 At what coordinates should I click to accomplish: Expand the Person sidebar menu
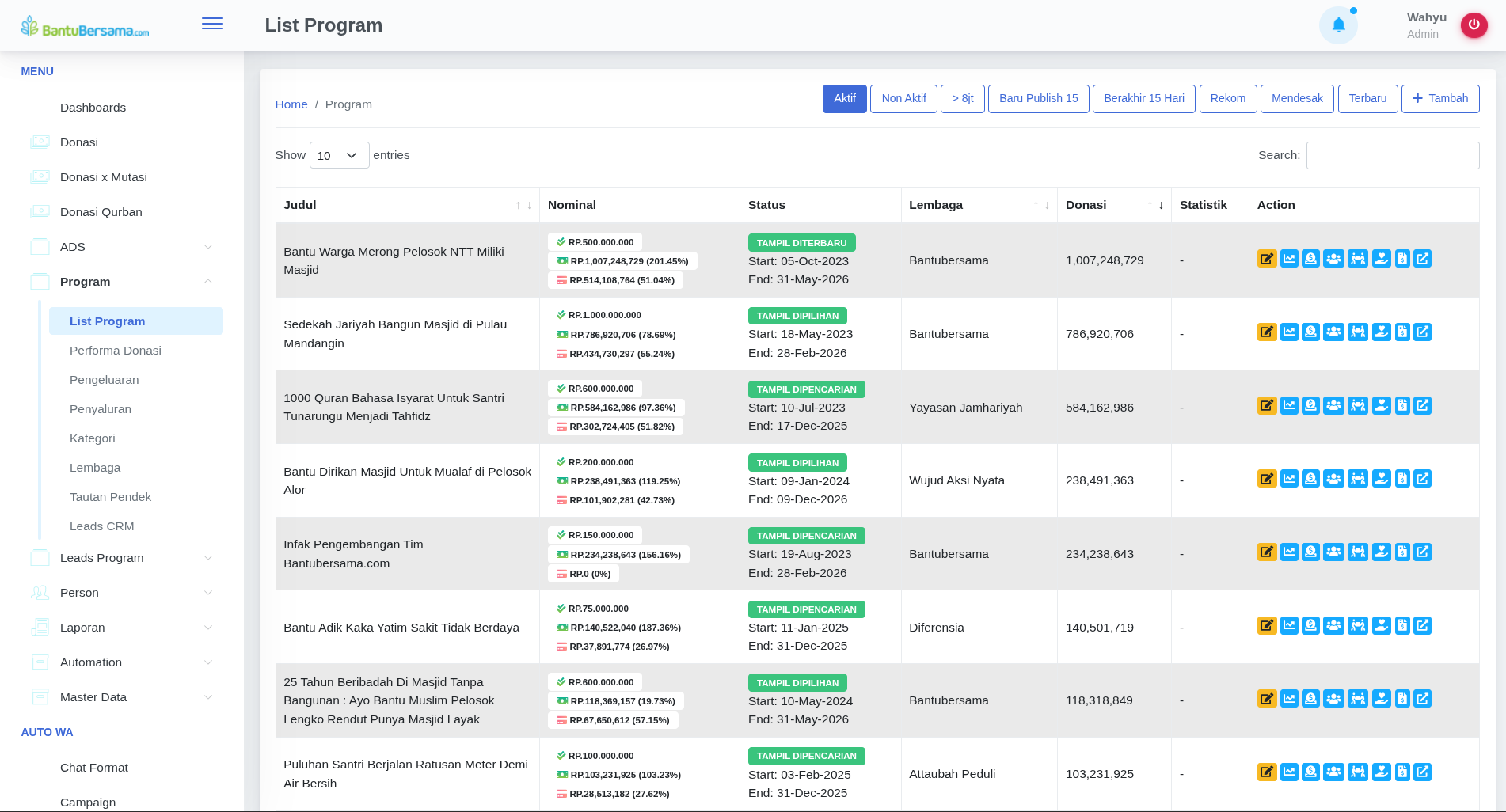click(122, 593)
